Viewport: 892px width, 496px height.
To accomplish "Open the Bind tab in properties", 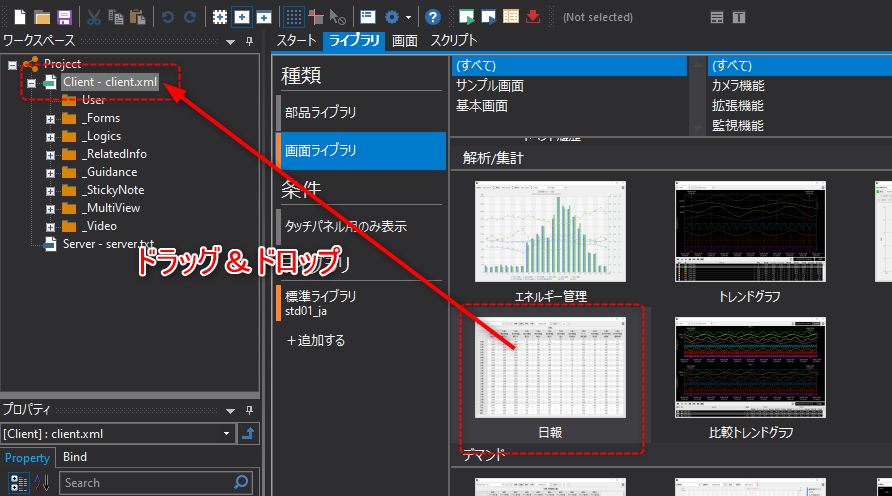I will click(x=75, y=457).
